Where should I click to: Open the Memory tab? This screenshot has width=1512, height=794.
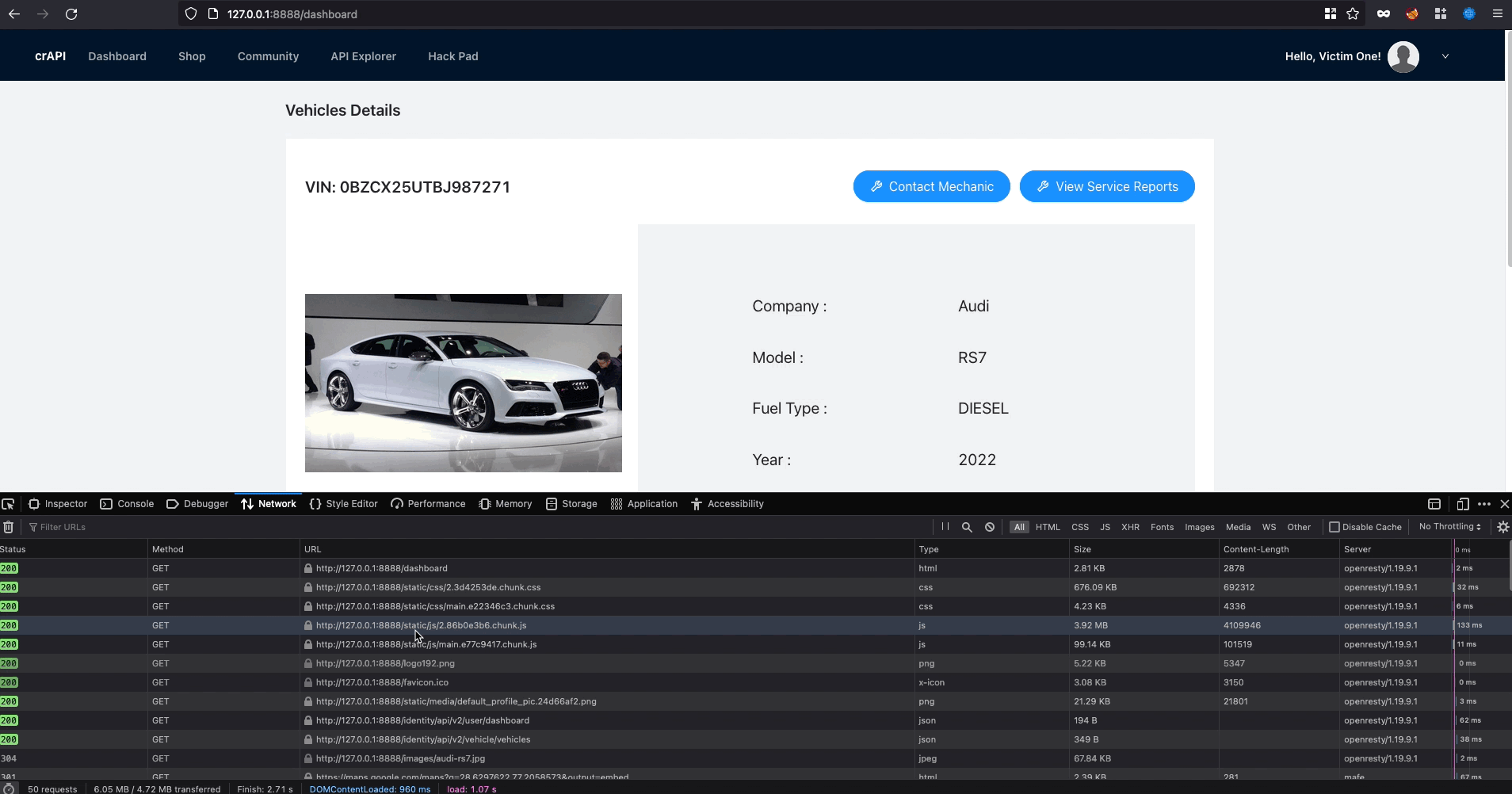pos(506,504)
